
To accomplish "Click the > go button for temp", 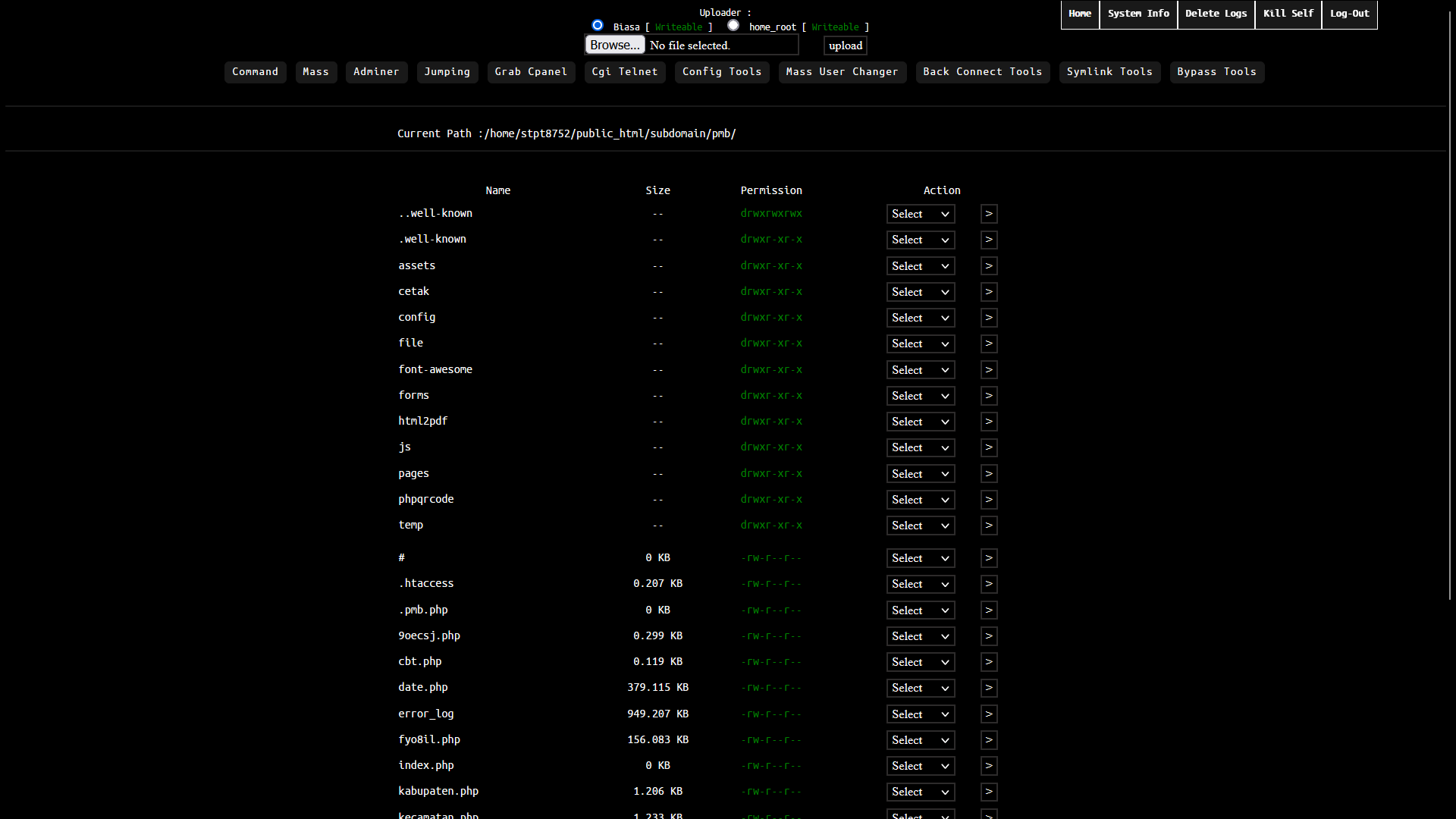I will pos(989,526).
